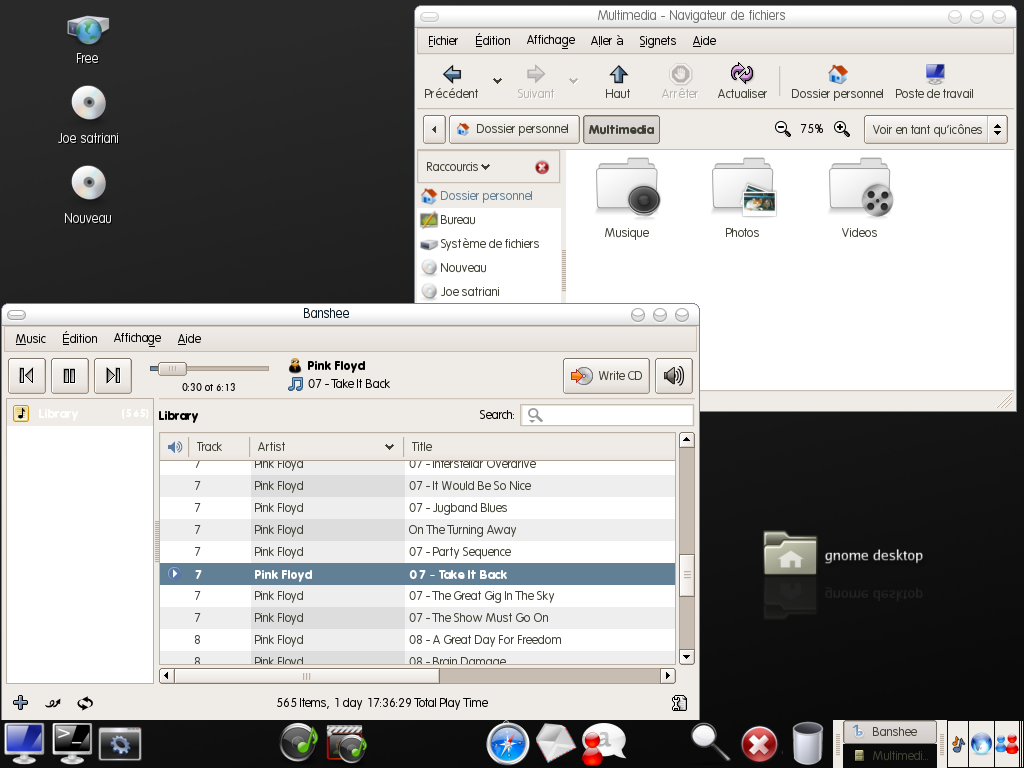Click the speaker column header icon
This screenshot has height=768, width=1024.
pos(174,447)
